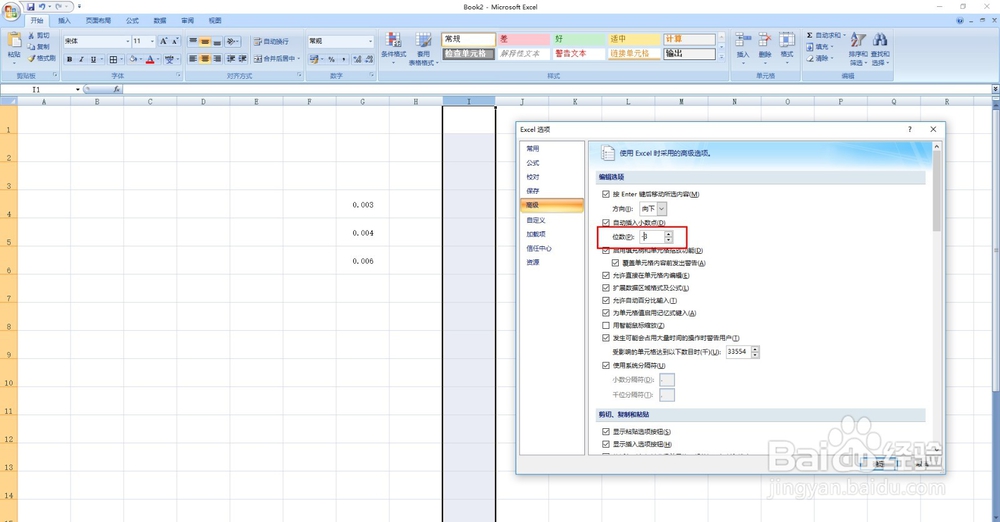1000x522 pixels.
Task: Toggle Underline formatting
Action: coord(93,59)
